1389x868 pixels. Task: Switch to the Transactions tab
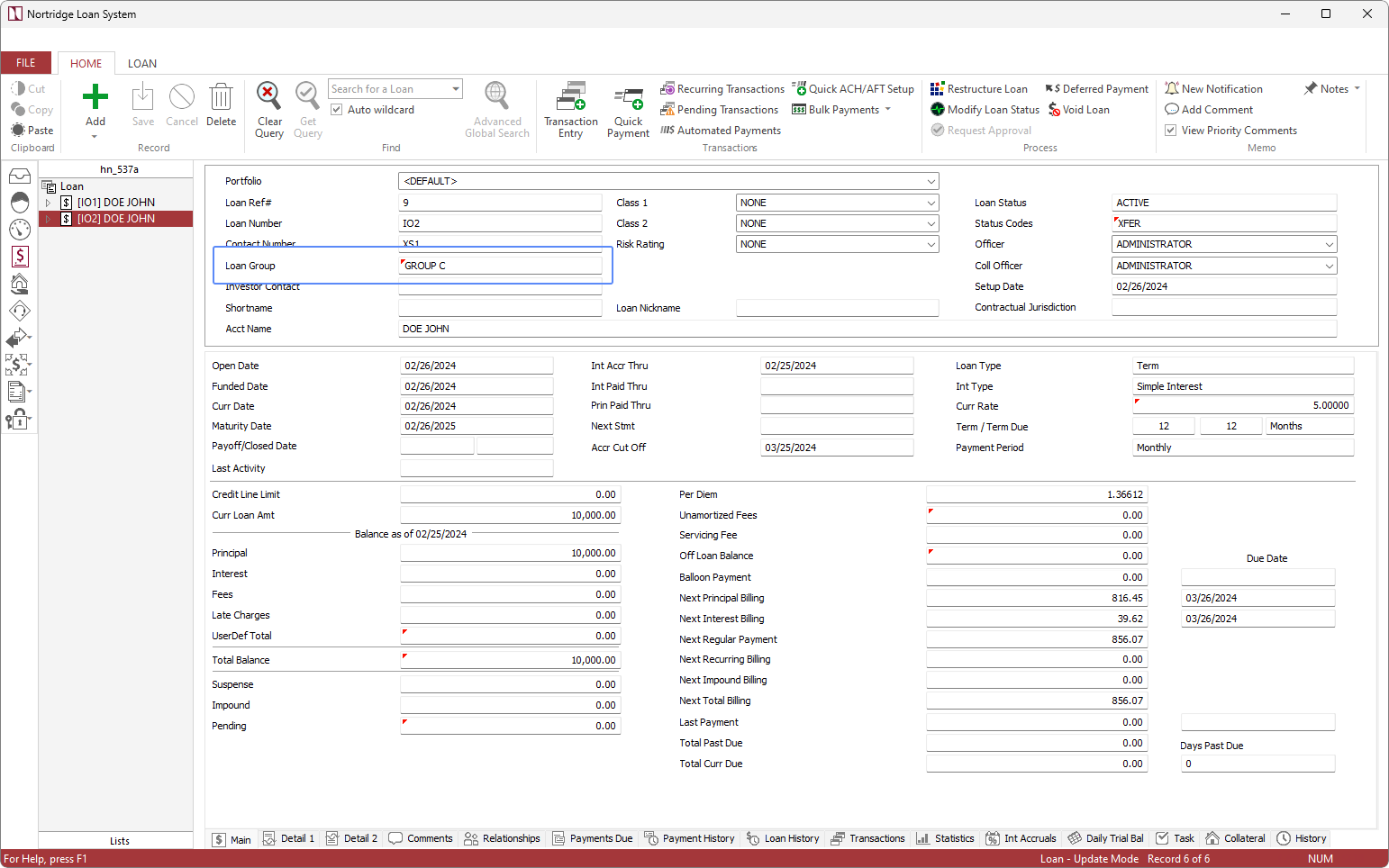(867, 838)
